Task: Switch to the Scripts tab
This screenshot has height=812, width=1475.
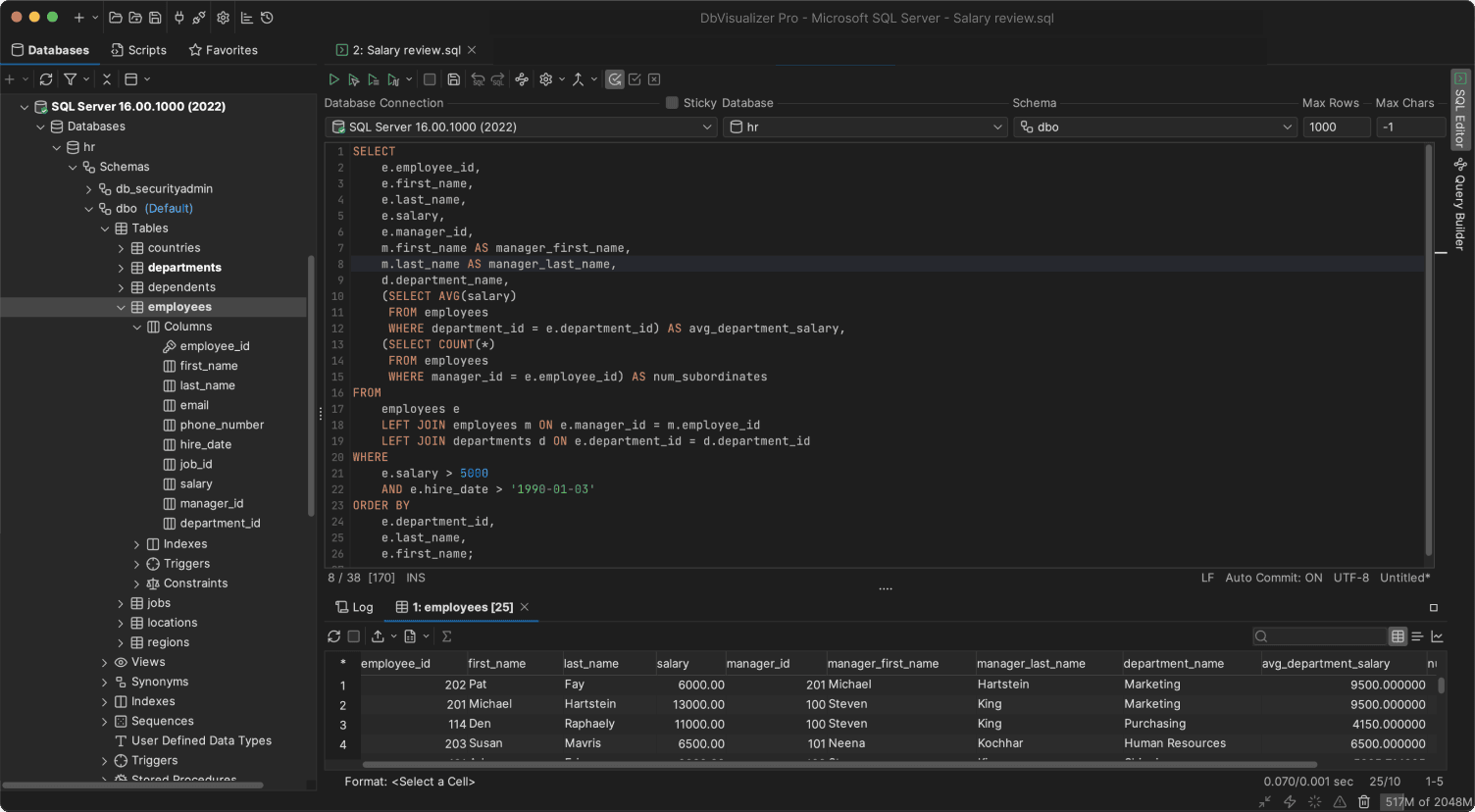Action: coord(138,49)
